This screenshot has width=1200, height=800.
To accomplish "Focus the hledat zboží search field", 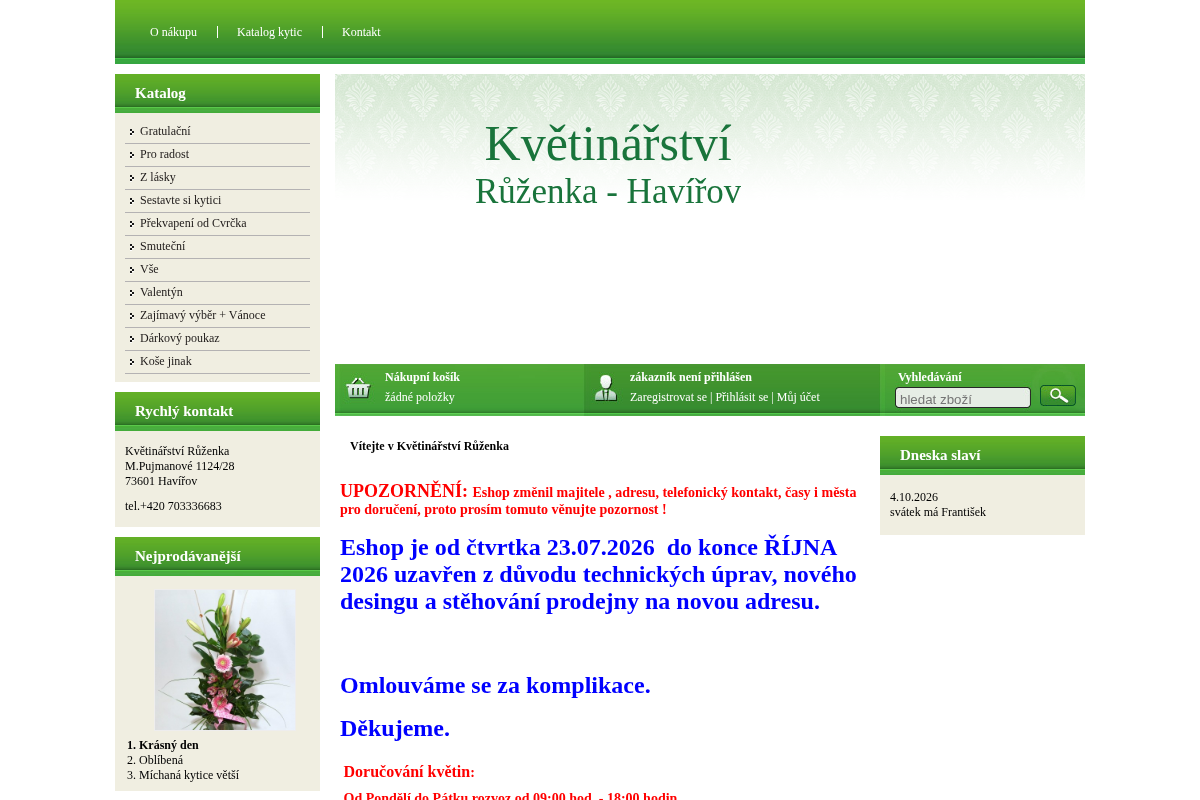I will pos(963,398).
